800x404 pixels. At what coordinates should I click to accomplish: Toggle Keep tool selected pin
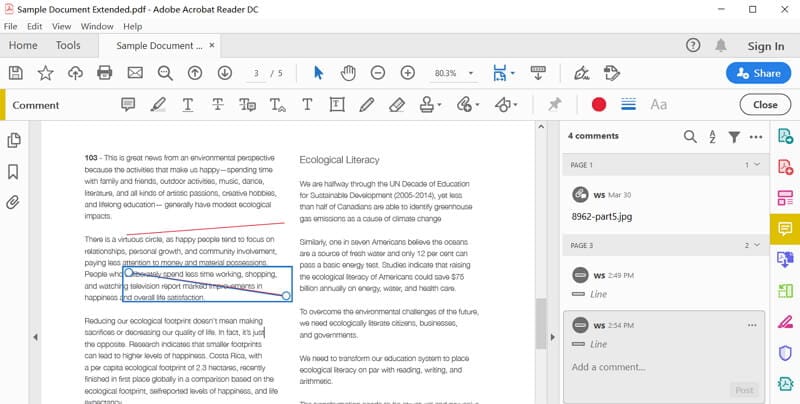(555, 105)
